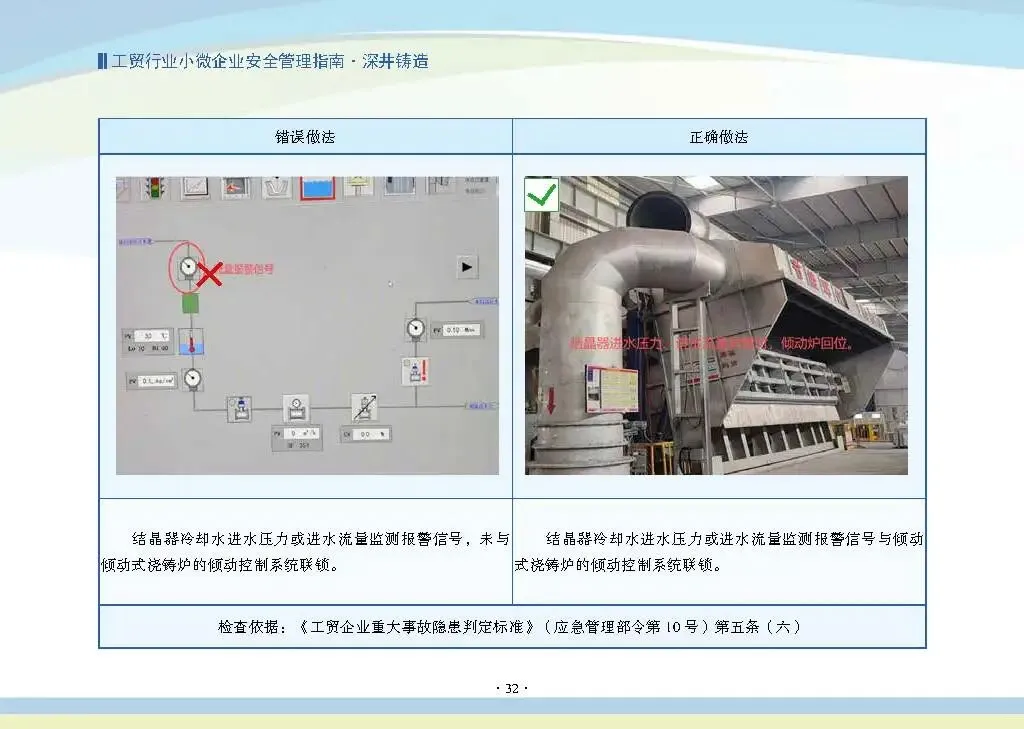Screen dimensions: 1024x729
Task: Click right column caption 式浇铸炉的倾动控制系统联锁
Action: (x=618, y=564)
